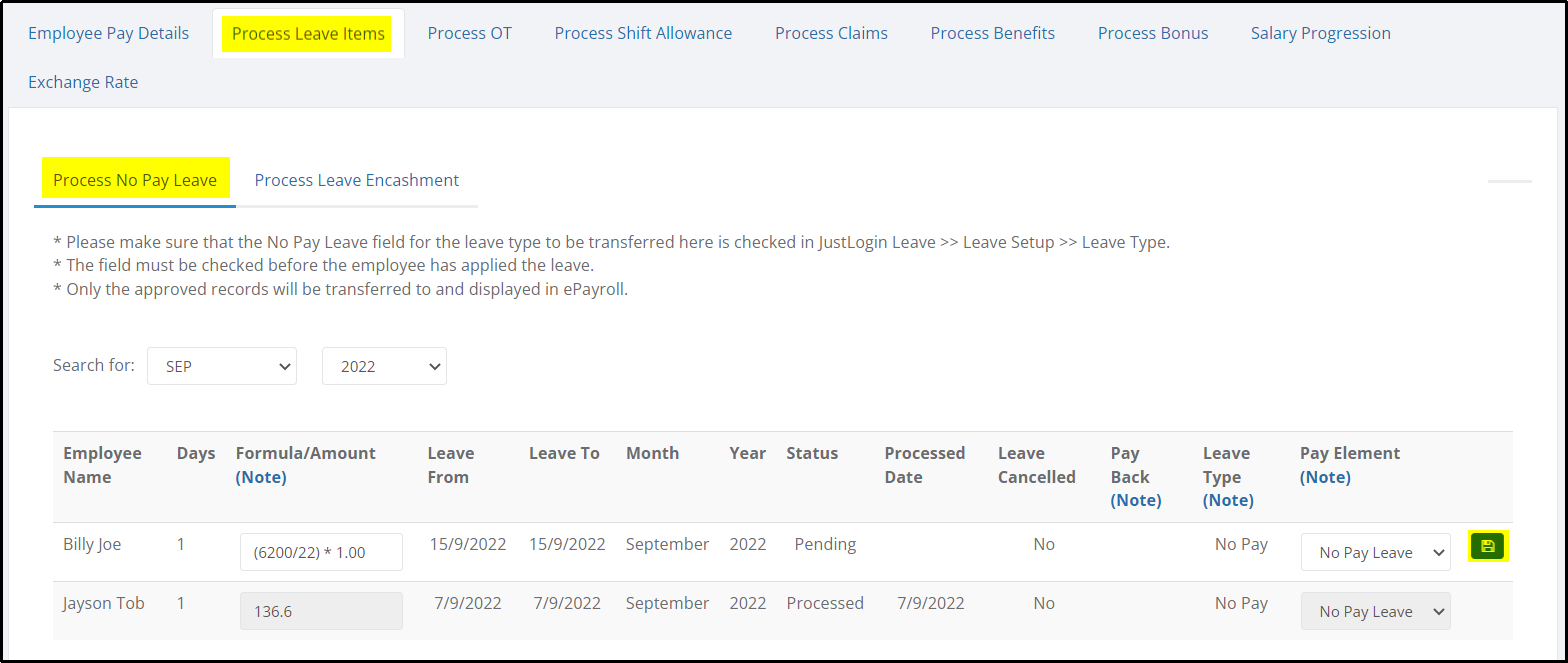Go to the Process OT tab
The width and height of the screenshot is (1568, 663).
point(469,33)
